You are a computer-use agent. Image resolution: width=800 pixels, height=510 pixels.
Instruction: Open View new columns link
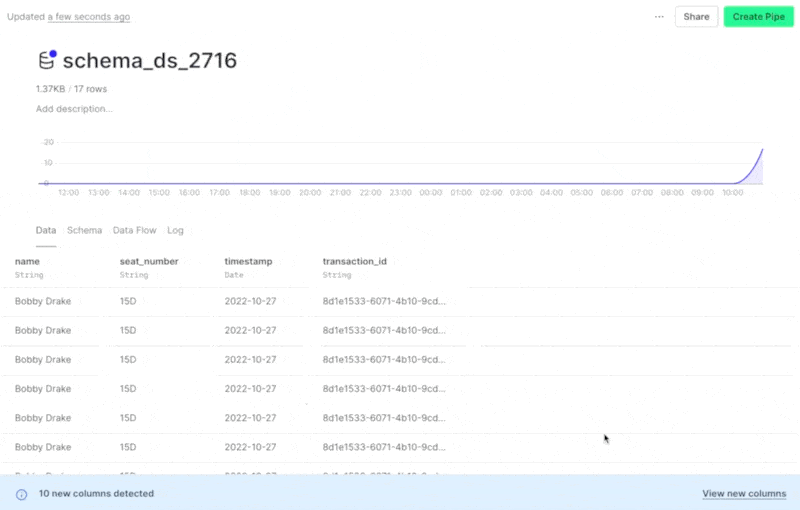(x=744, y=494)
